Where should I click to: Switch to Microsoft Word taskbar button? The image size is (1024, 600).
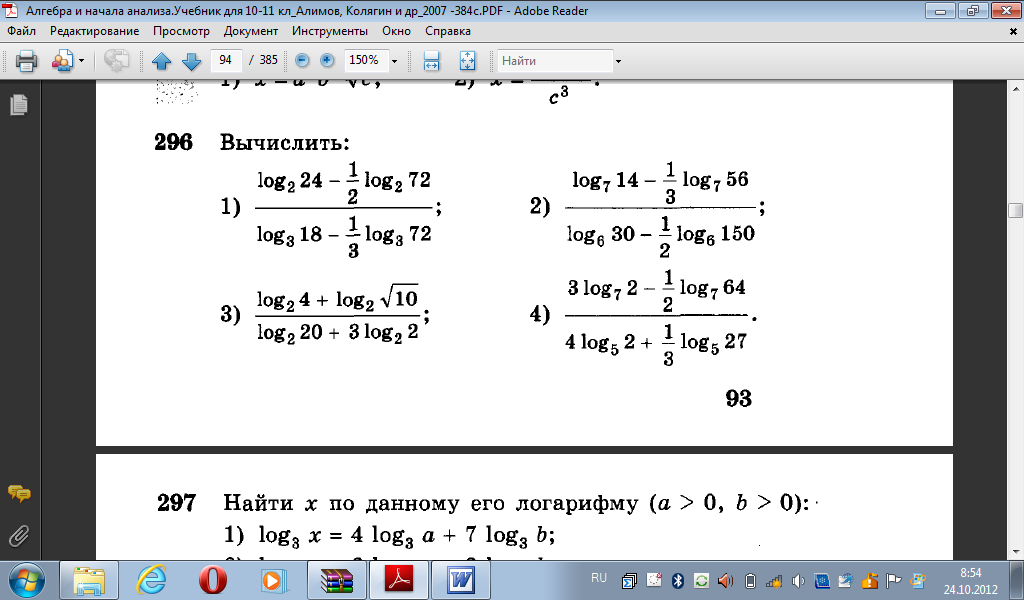coord(460,580)
